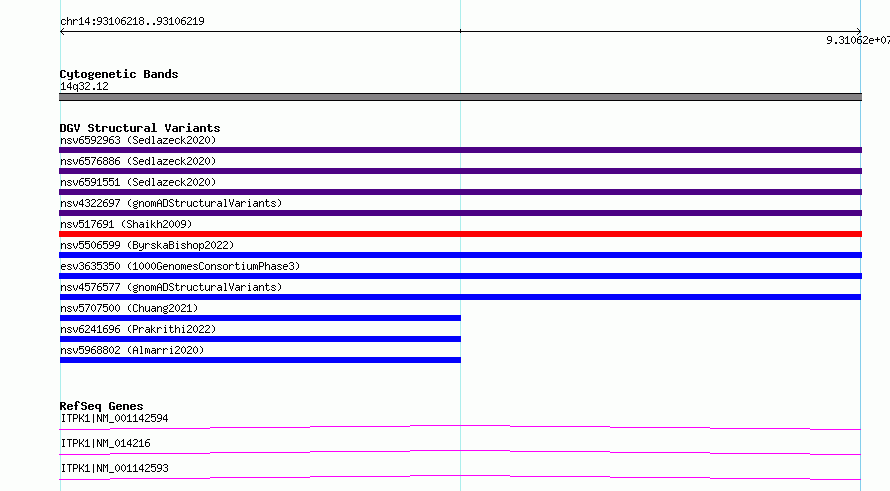Select the 14q32.12 band label
890x491 pixels.
(84, 86)
